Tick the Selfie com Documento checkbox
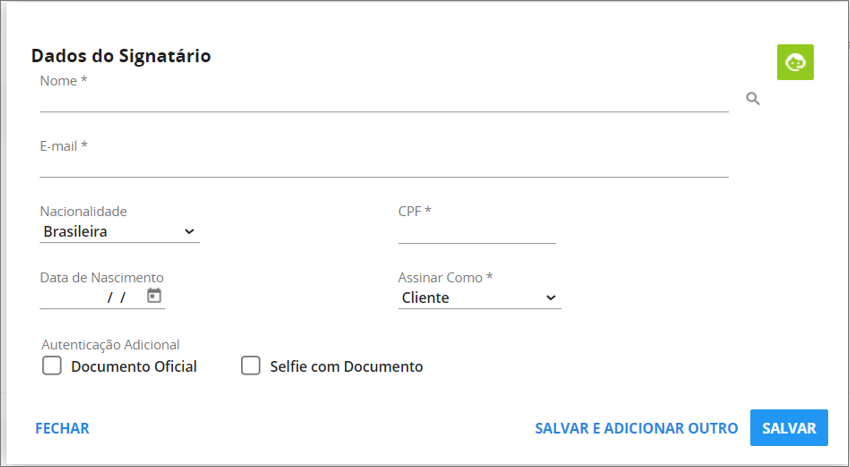Image resolution: width=850 pixels, height=467 pixels. pos(251,366)
